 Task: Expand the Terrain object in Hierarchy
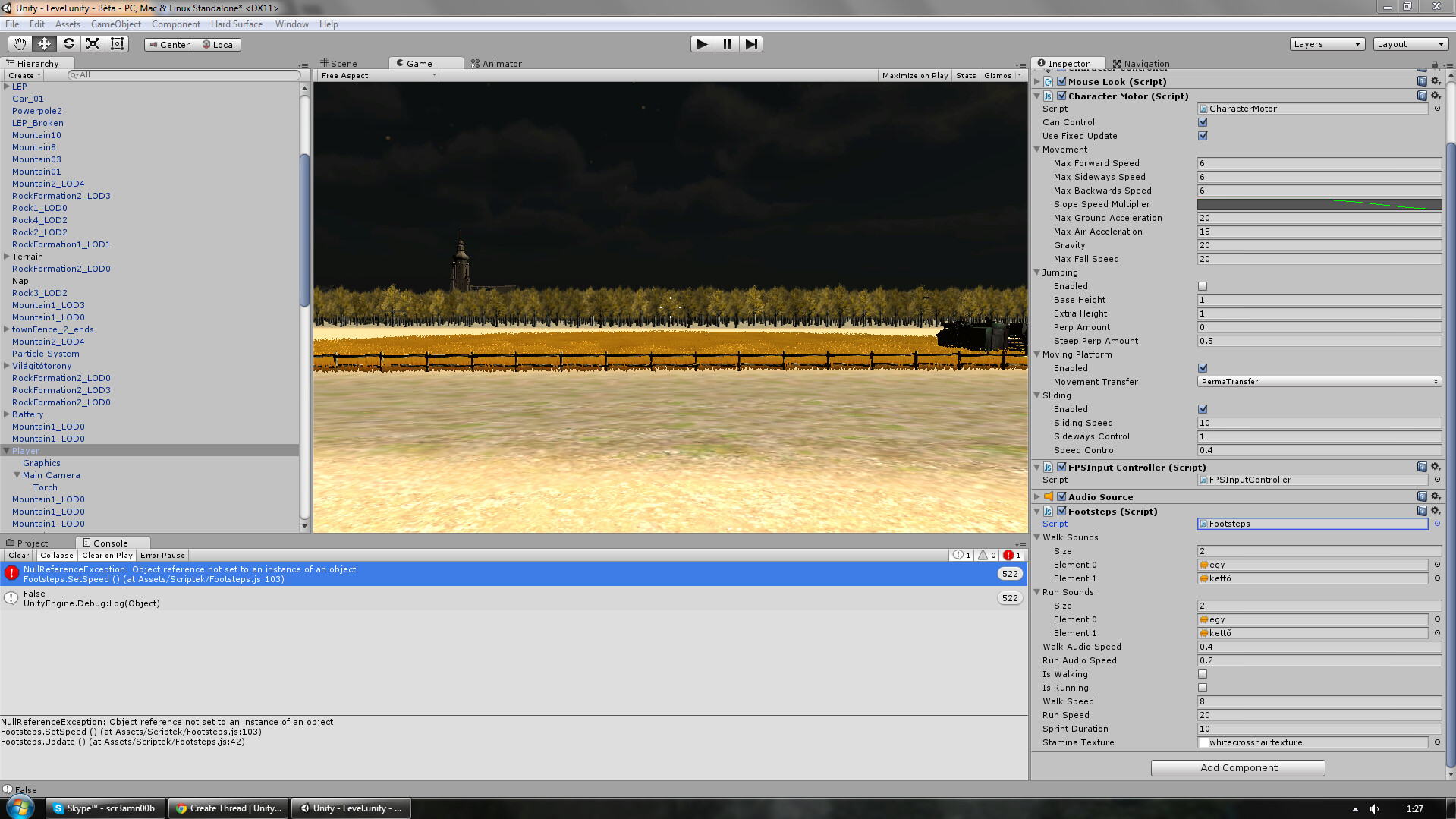coord(6,257)
